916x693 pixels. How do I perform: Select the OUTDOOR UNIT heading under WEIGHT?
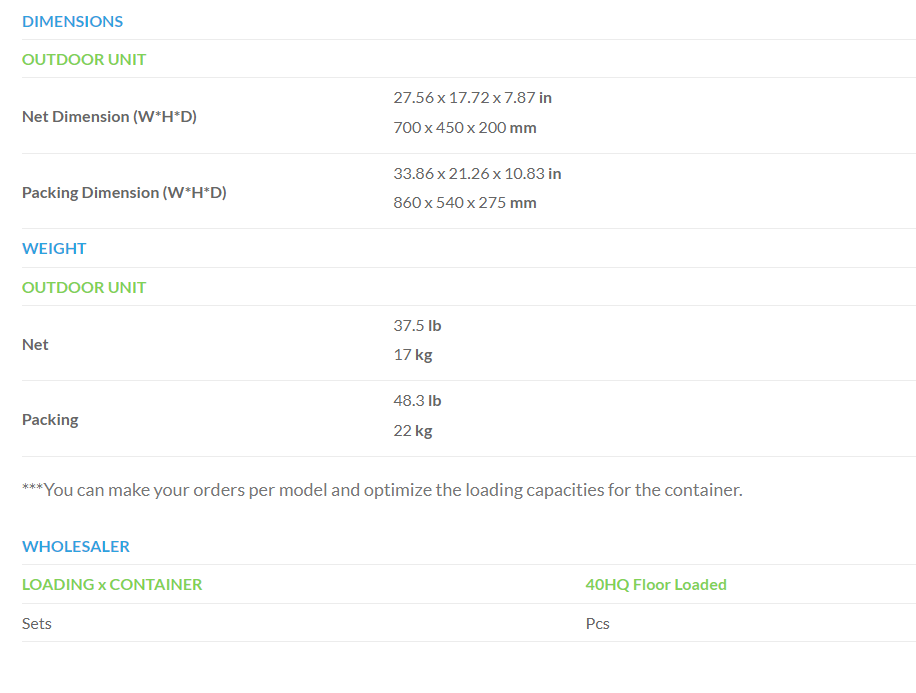coord(84,287)
